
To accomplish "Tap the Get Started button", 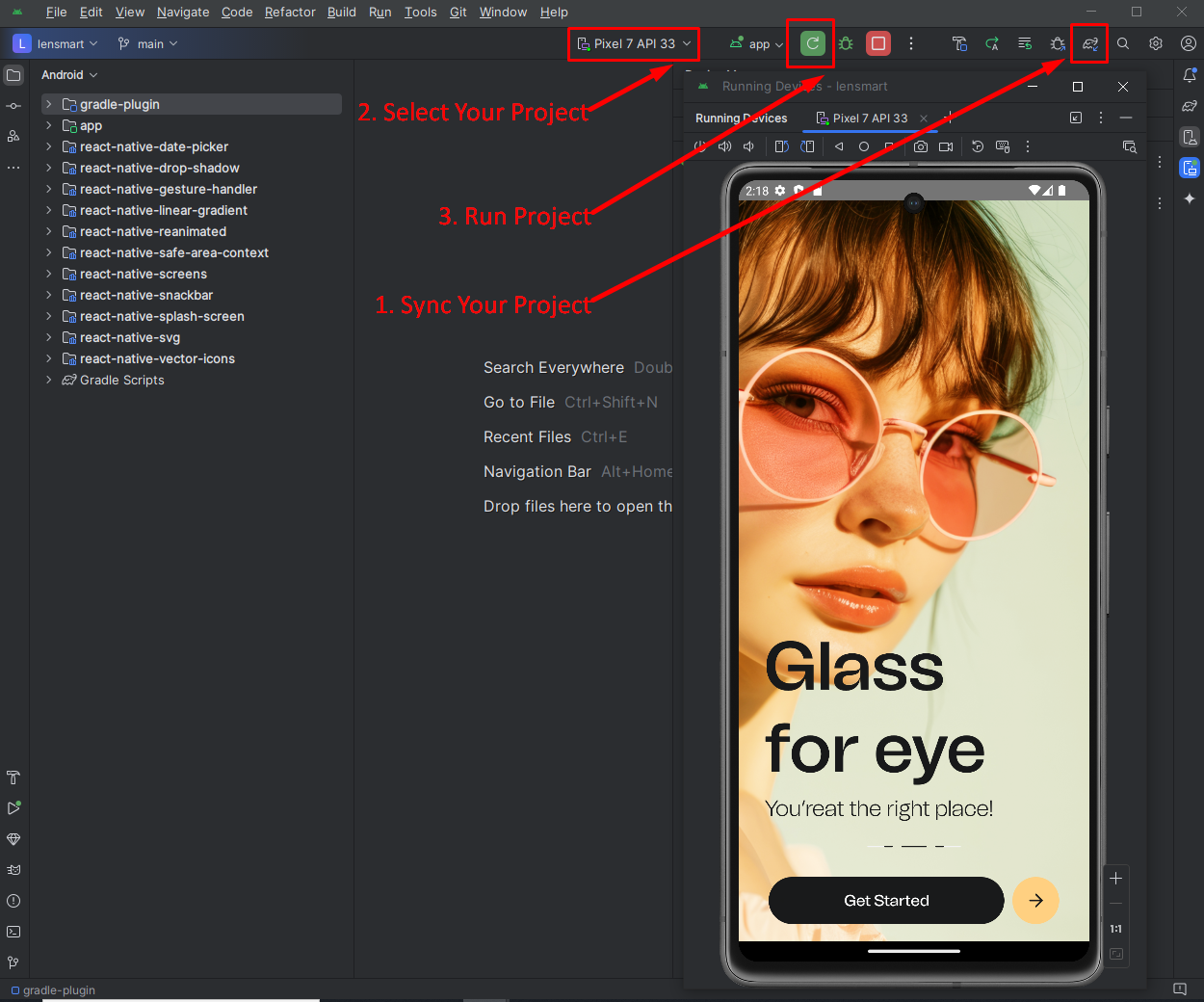I will click(x=886, y=900).
